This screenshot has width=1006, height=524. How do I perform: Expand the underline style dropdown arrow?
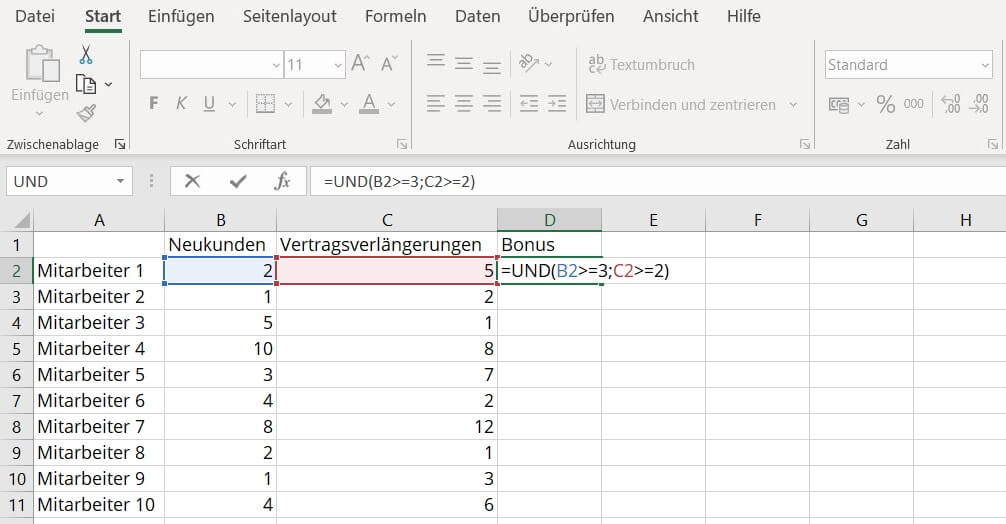click(x=232, y=103)
